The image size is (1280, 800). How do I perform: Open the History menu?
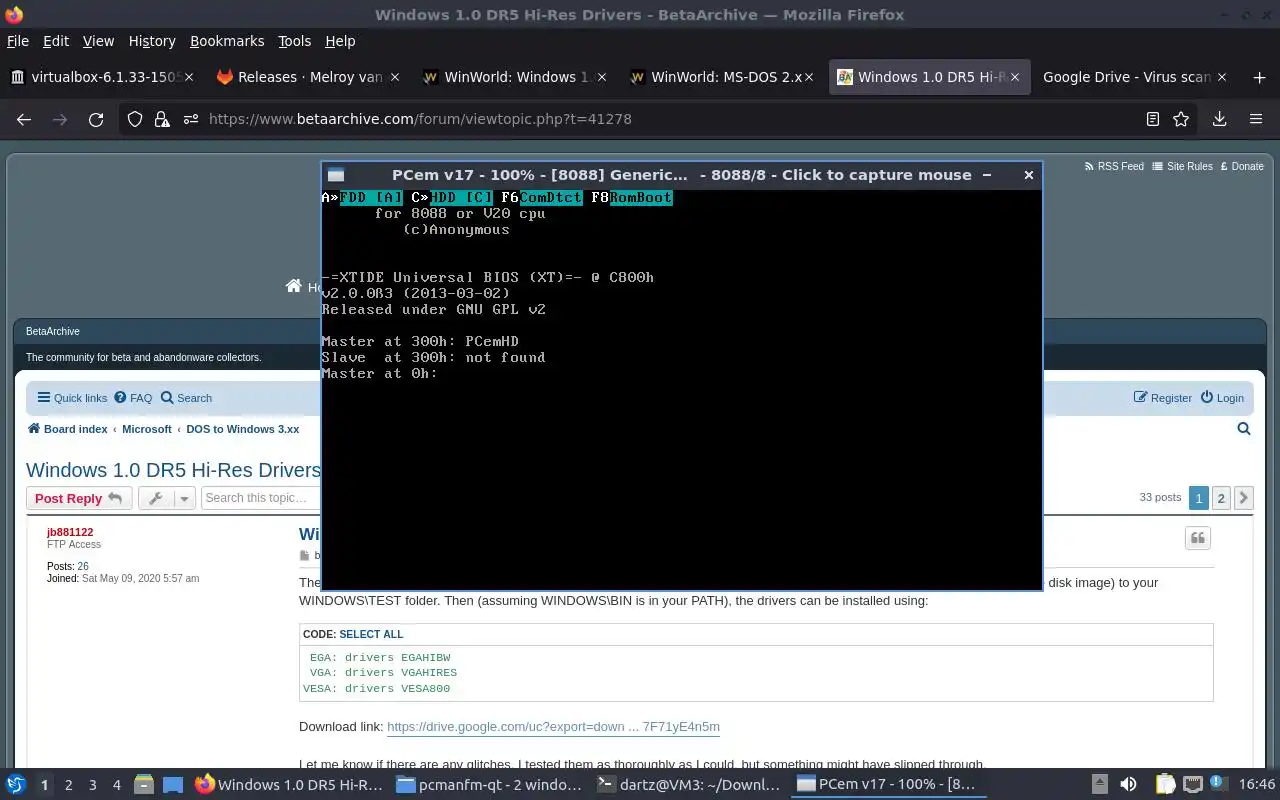click(x=152, y=41)
